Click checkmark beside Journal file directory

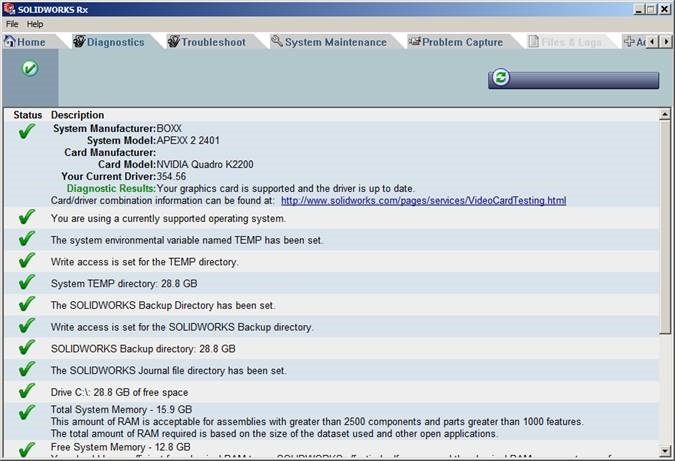[27, 369]
